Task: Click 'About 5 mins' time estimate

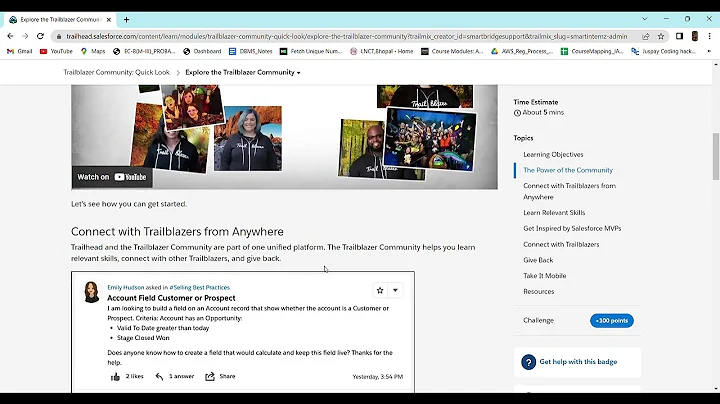Action: click(543, 112)
